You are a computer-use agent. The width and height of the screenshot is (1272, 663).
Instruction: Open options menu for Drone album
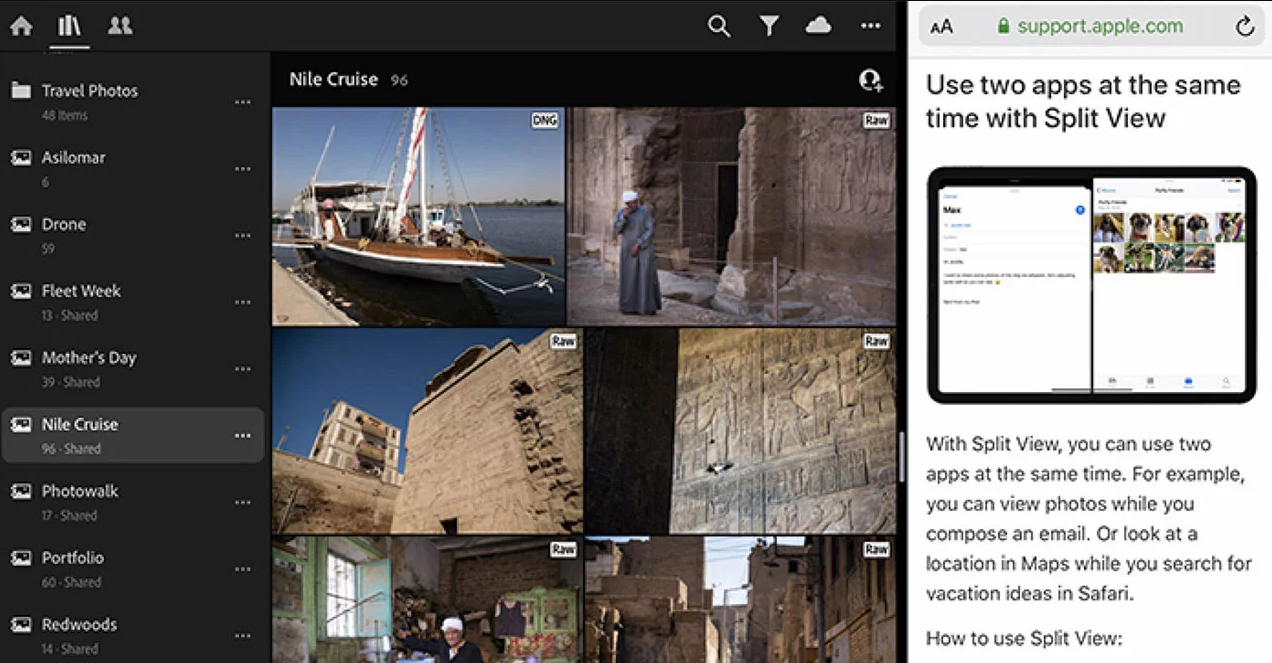tap(243, 235)
